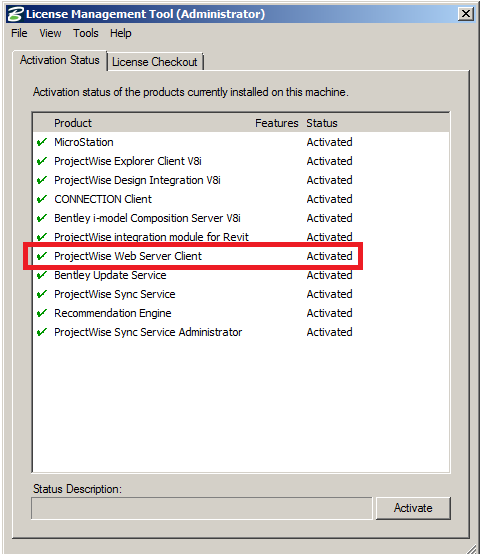The height and width of the screenshot is (554, 481).
Task: Click the Status Description field
Action: pos(202,508)
